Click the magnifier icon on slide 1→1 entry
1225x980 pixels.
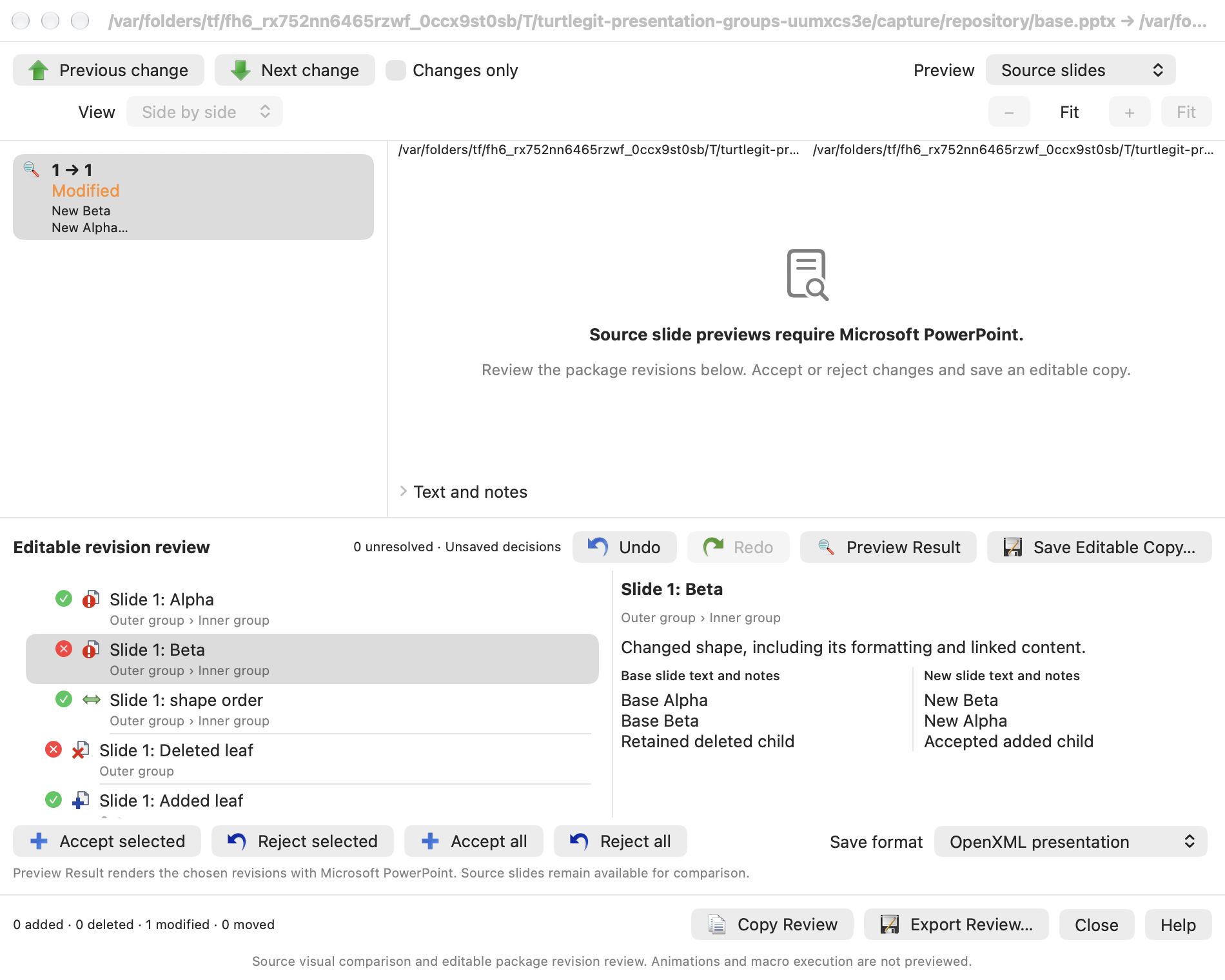[x=31, y=170]
